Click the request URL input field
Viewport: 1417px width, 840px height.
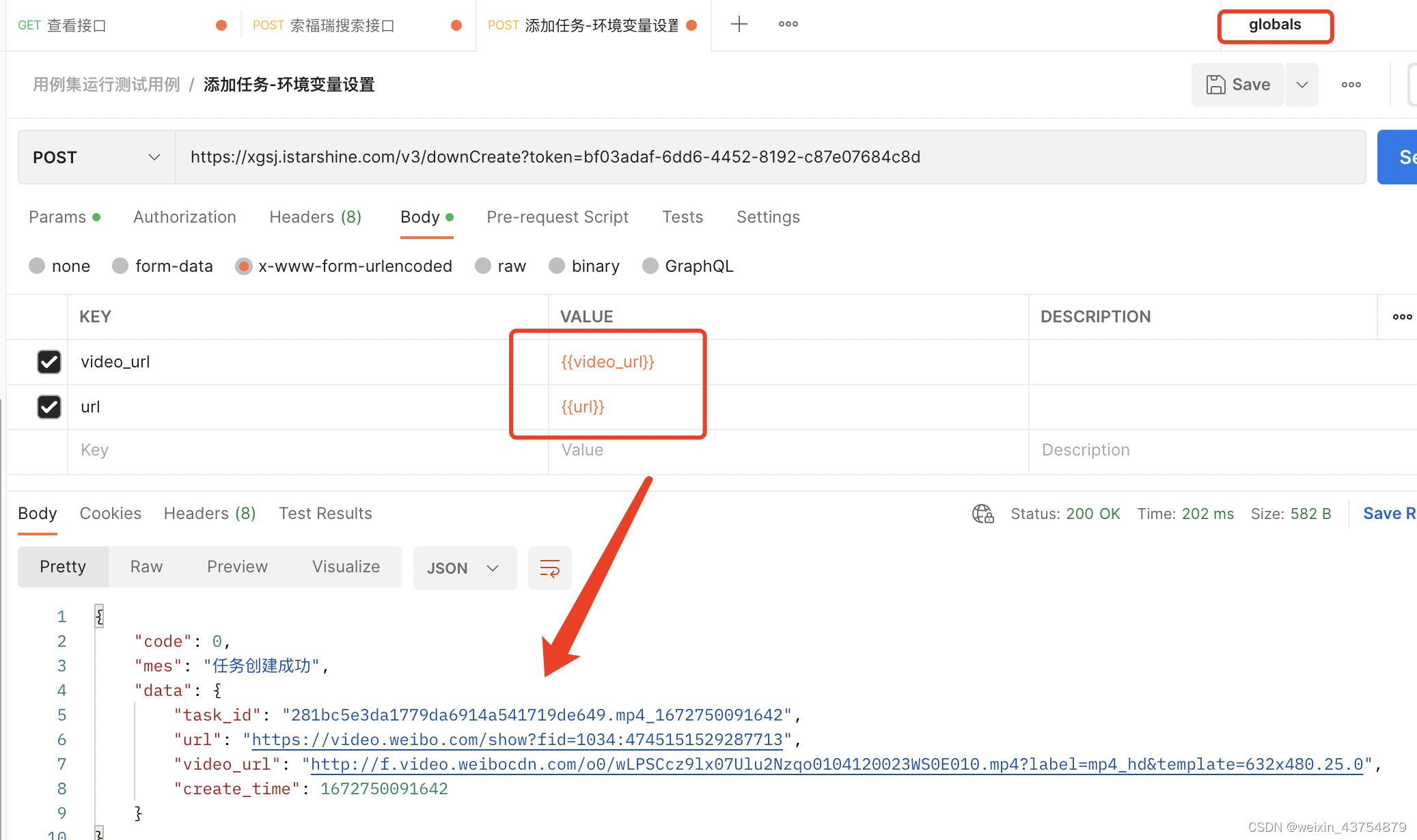(769, 157)
